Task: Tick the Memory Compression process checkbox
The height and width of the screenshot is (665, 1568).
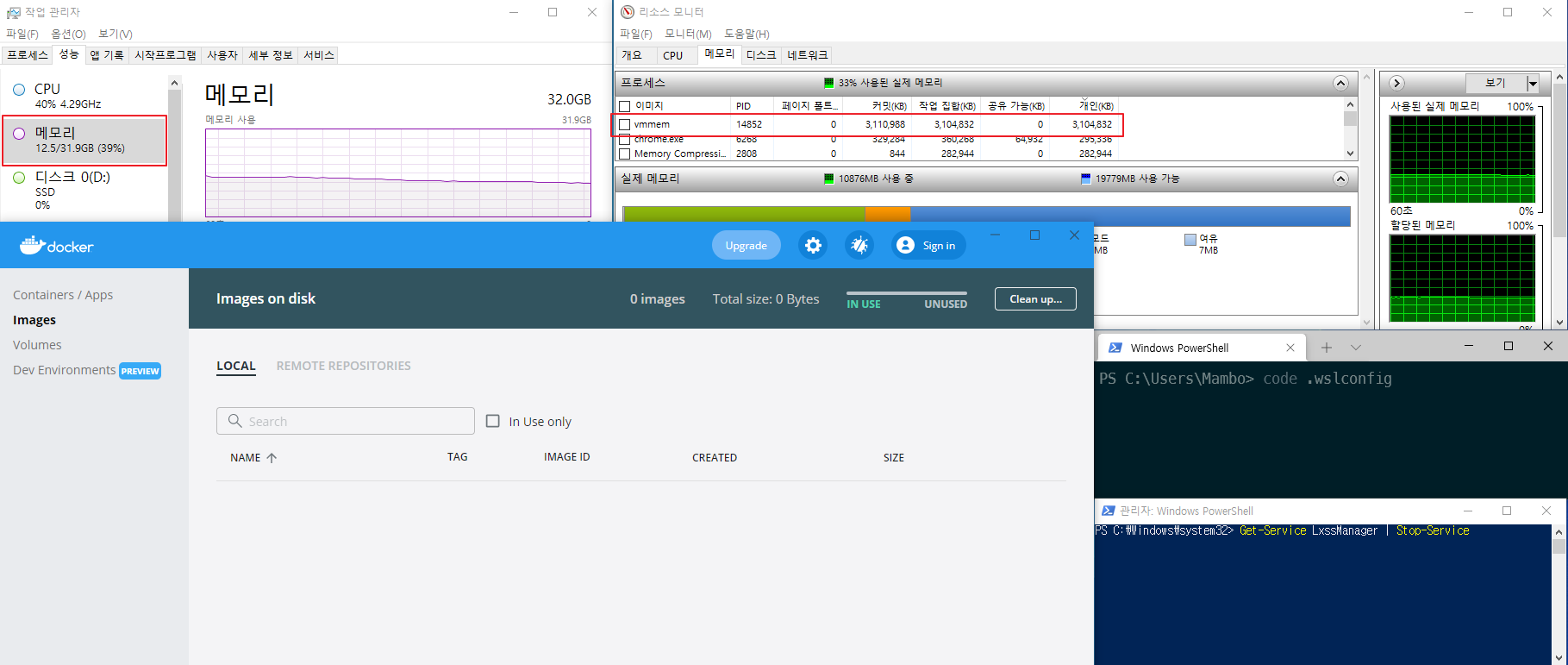Action: coord(625,154)
